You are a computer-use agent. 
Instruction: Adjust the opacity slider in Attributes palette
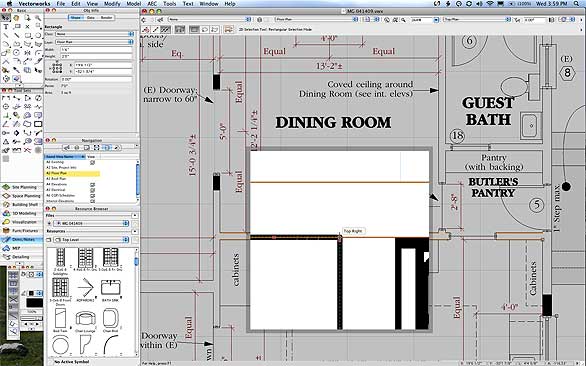[x=31, y=318]
